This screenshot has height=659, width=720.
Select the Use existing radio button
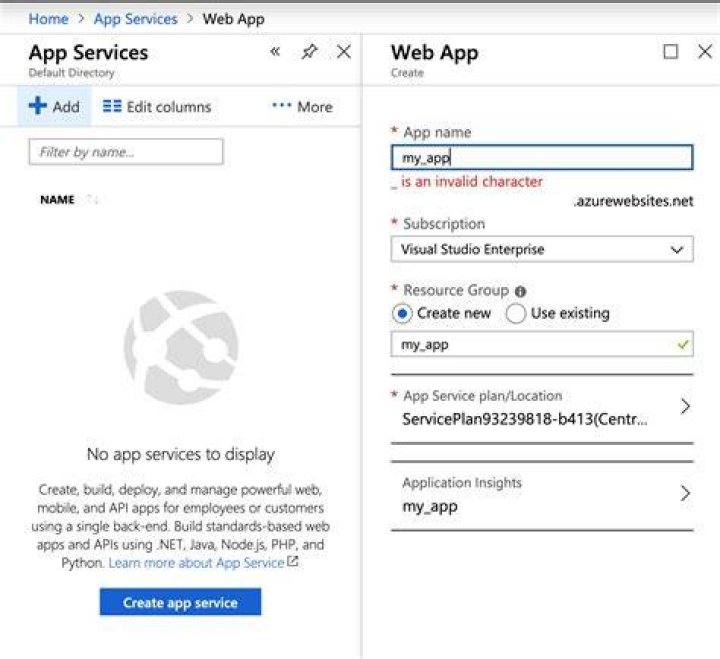pyautogui.click(x=515, y=314)
